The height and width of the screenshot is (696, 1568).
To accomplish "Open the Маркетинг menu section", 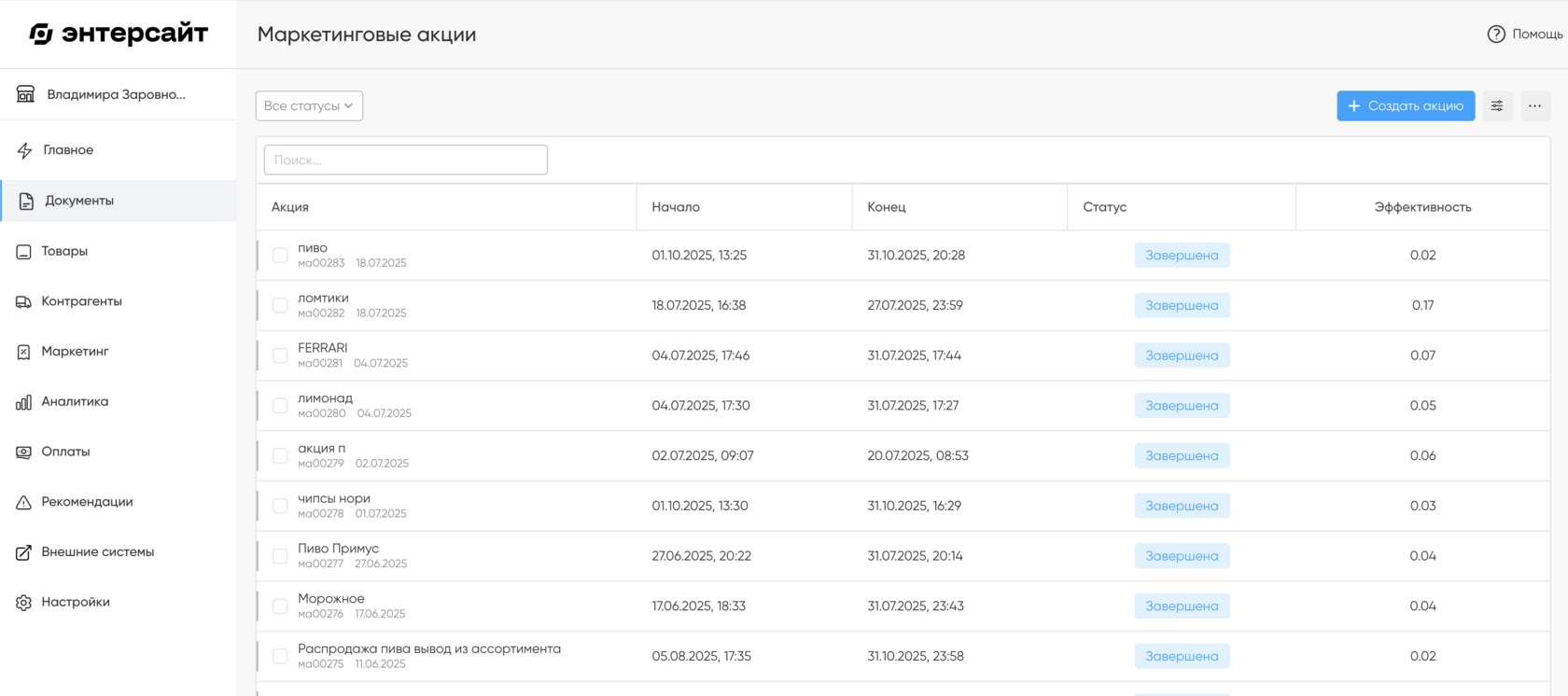I will tap(75, 352).
